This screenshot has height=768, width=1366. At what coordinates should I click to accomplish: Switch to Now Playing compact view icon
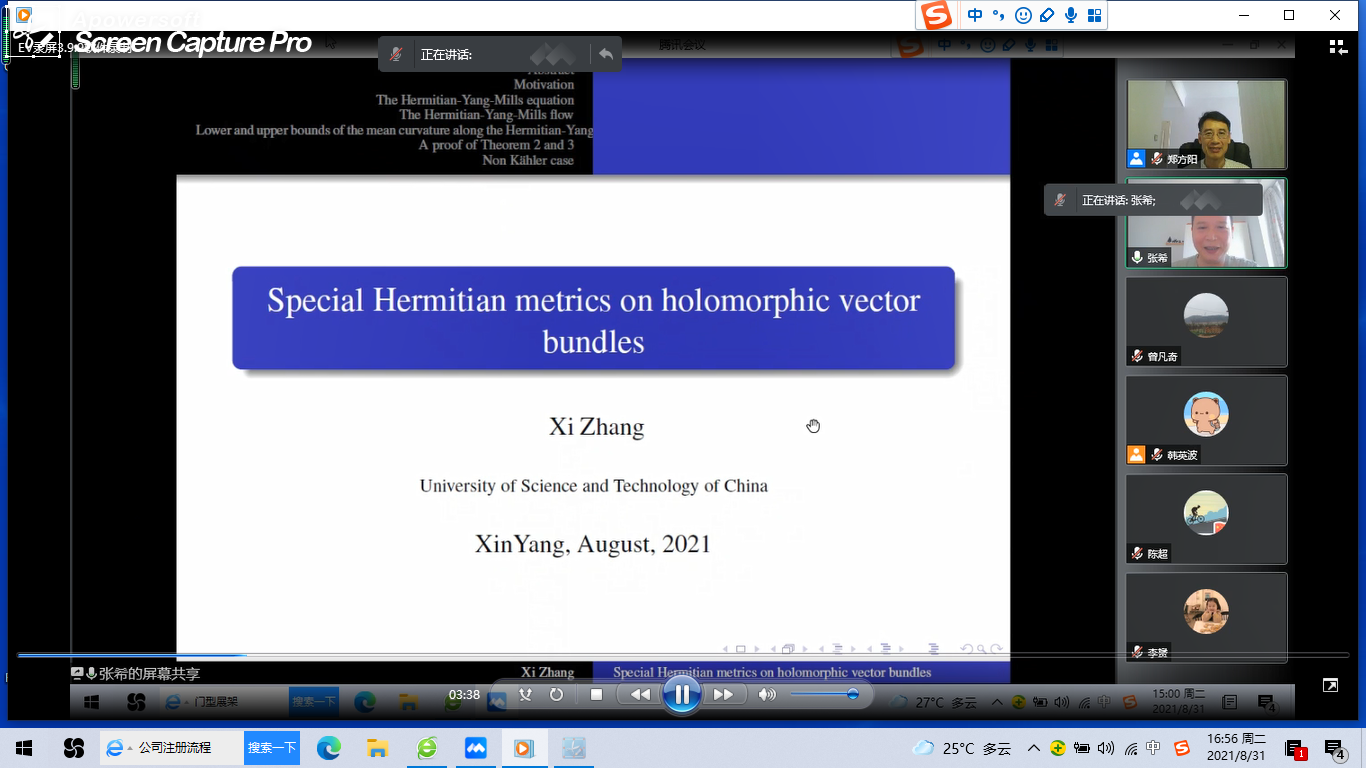(x=1330, y=685)
